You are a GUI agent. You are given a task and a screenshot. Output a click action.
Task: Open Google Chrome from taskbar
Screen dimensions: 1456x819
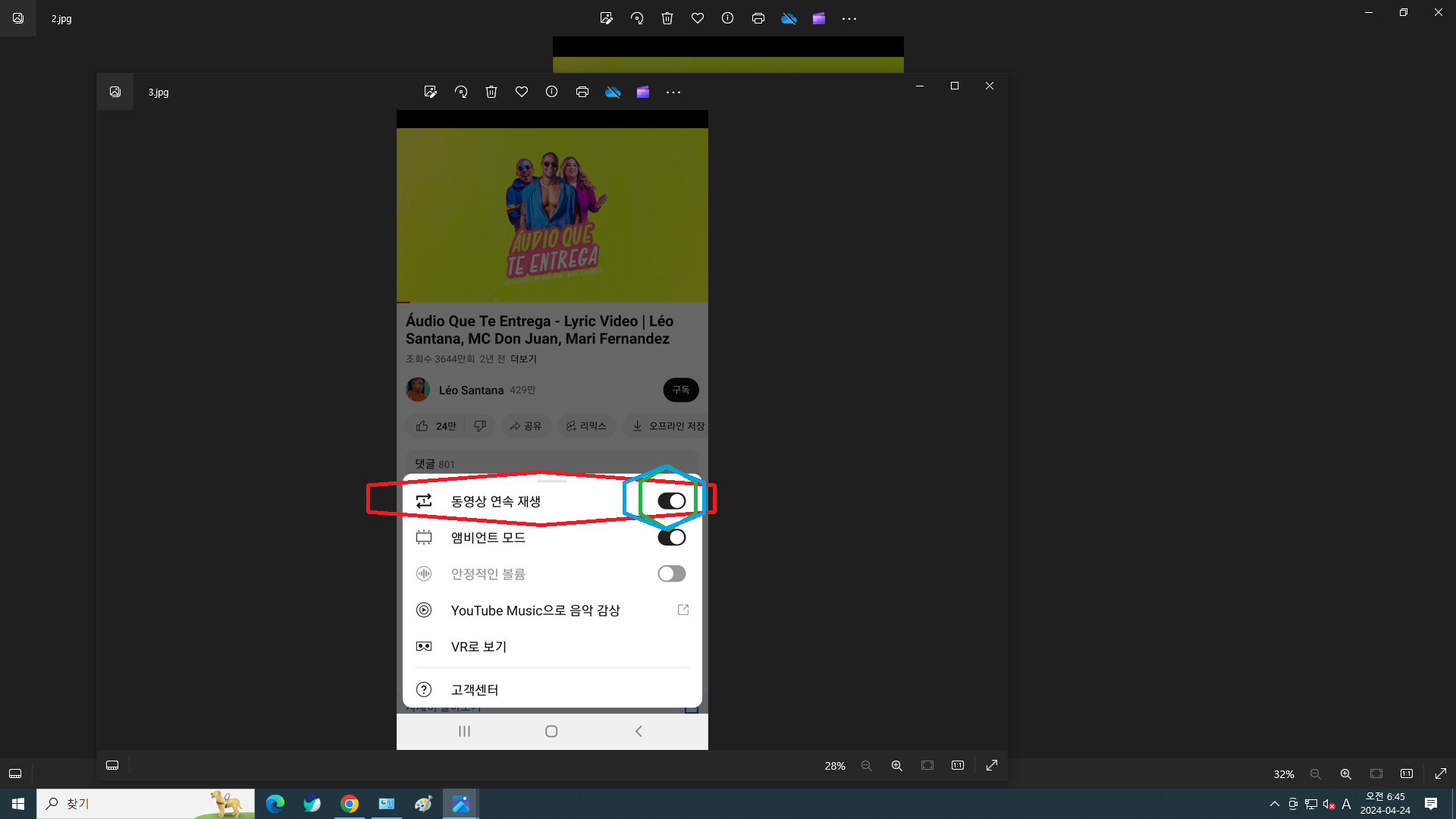[x=350, y=804]
